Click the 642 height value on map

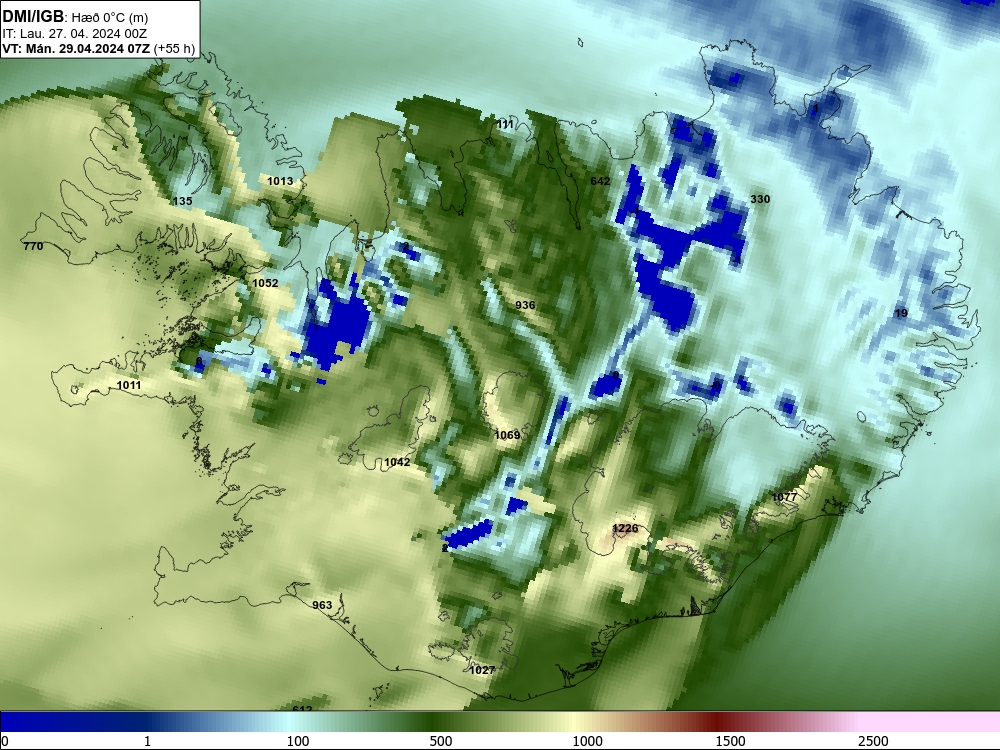600,181
